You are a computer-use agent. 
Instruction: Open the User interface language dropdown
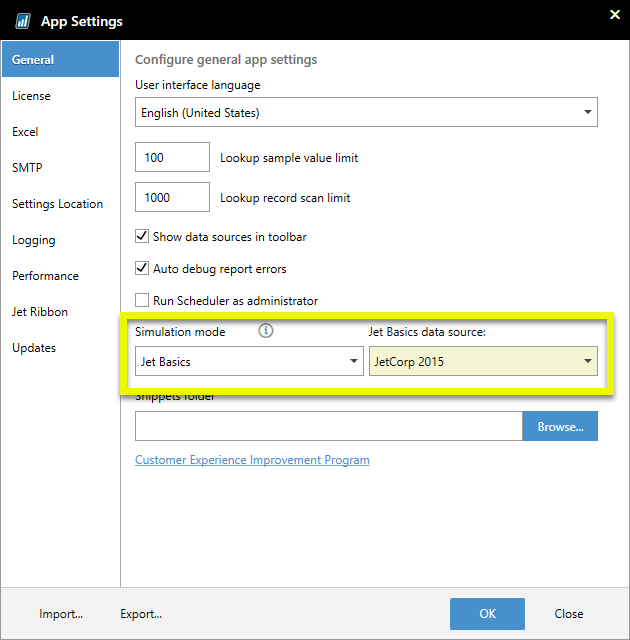(366, 112)
